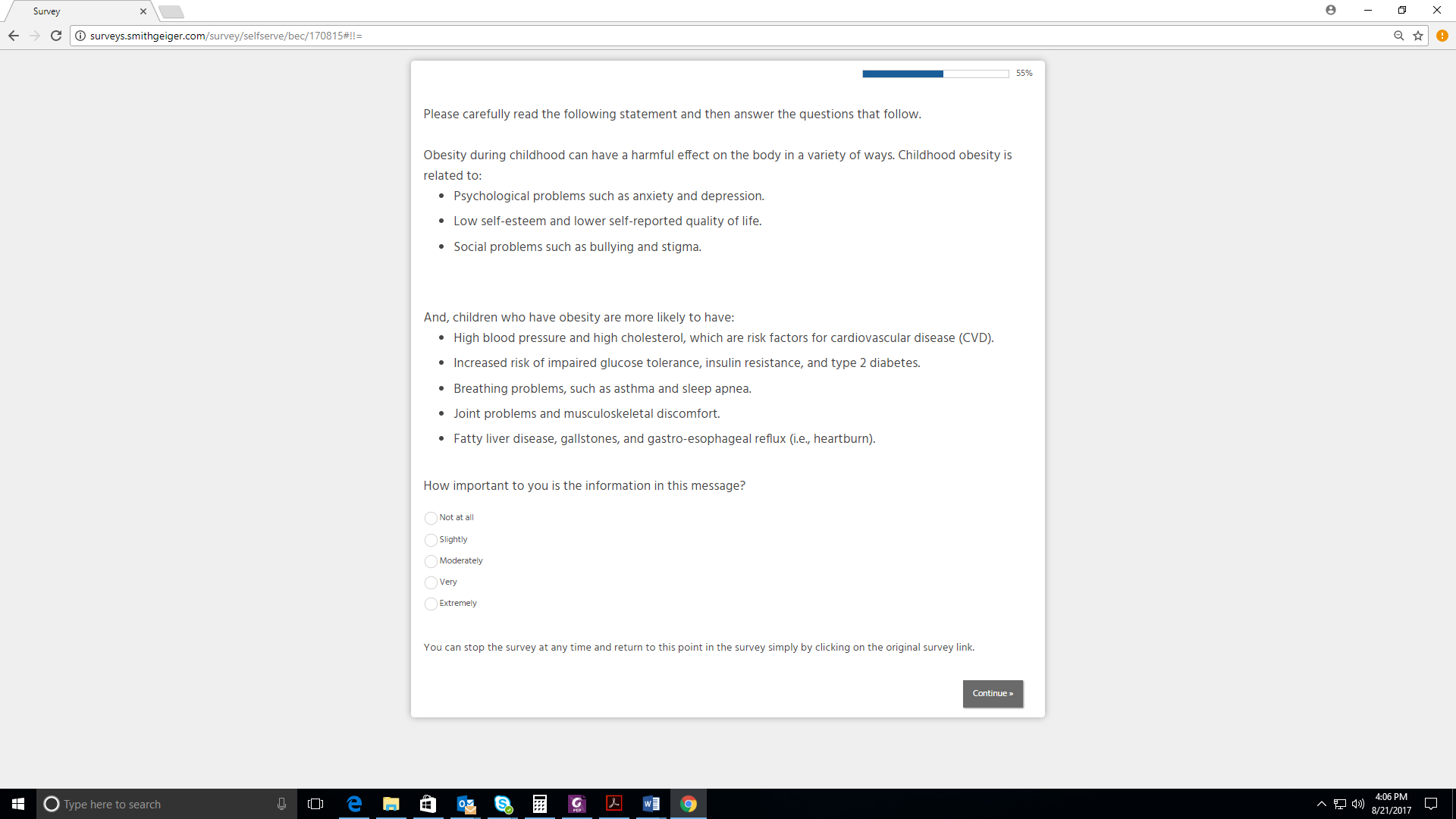
Task: Click the survey progress bar
Action: coord(935,74)
